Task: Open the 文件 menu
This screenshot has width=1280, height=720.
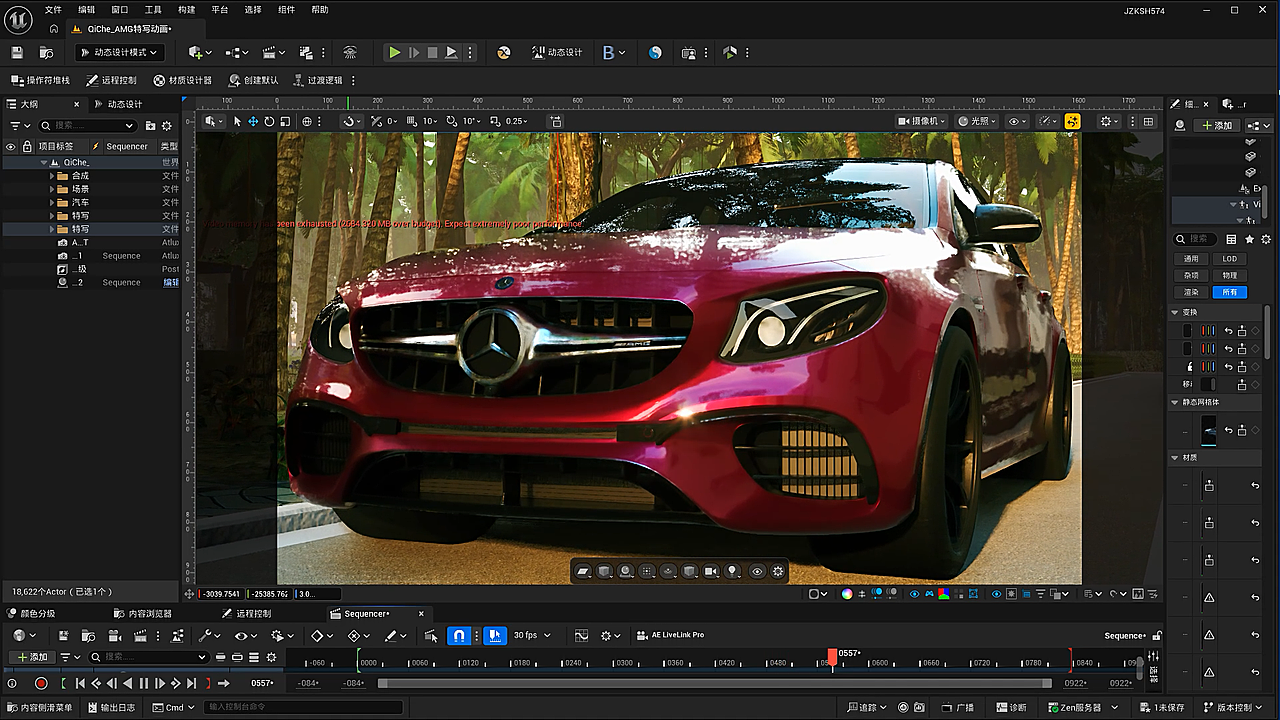Action: pos(53,10)
